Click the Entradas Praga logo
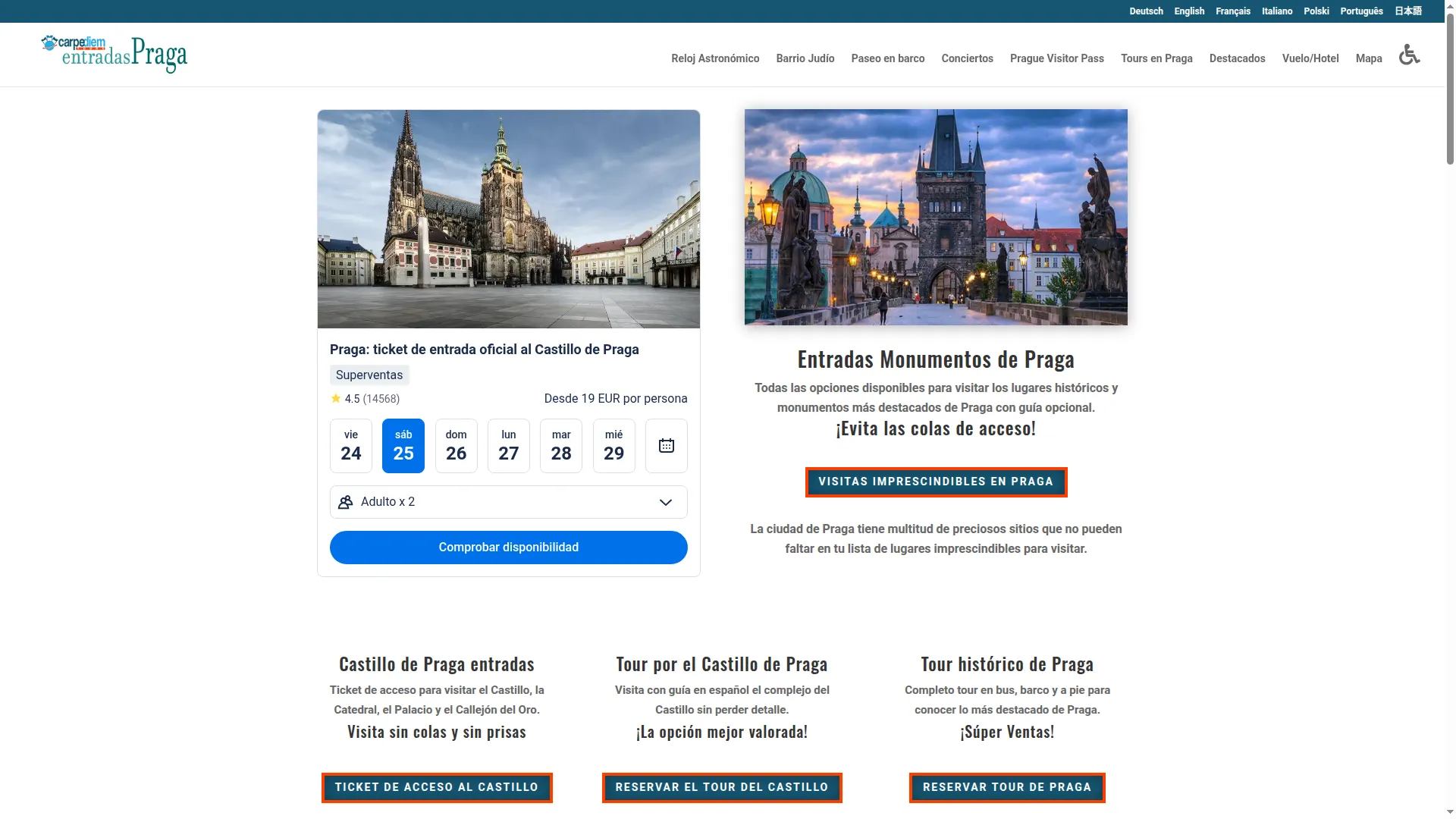1456x819 pixels. click(115, 54)
